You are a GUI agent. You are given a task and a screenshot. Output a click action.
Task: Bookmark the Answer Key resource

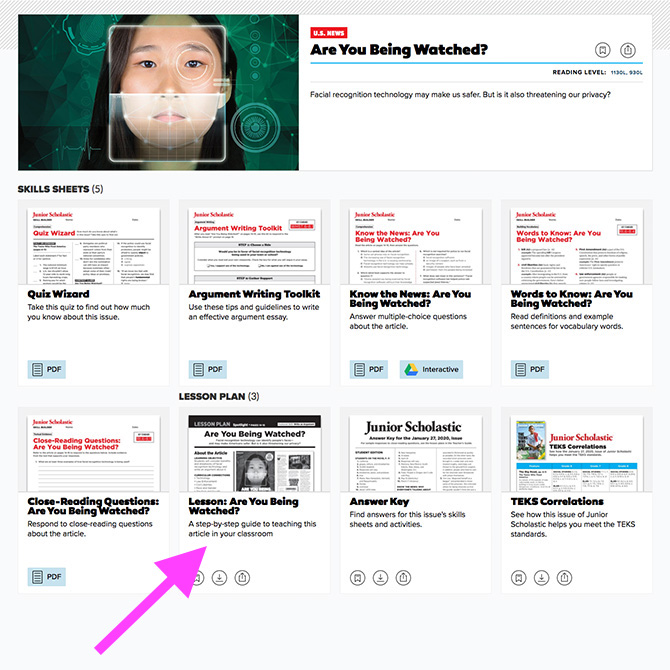coord(358,578)
